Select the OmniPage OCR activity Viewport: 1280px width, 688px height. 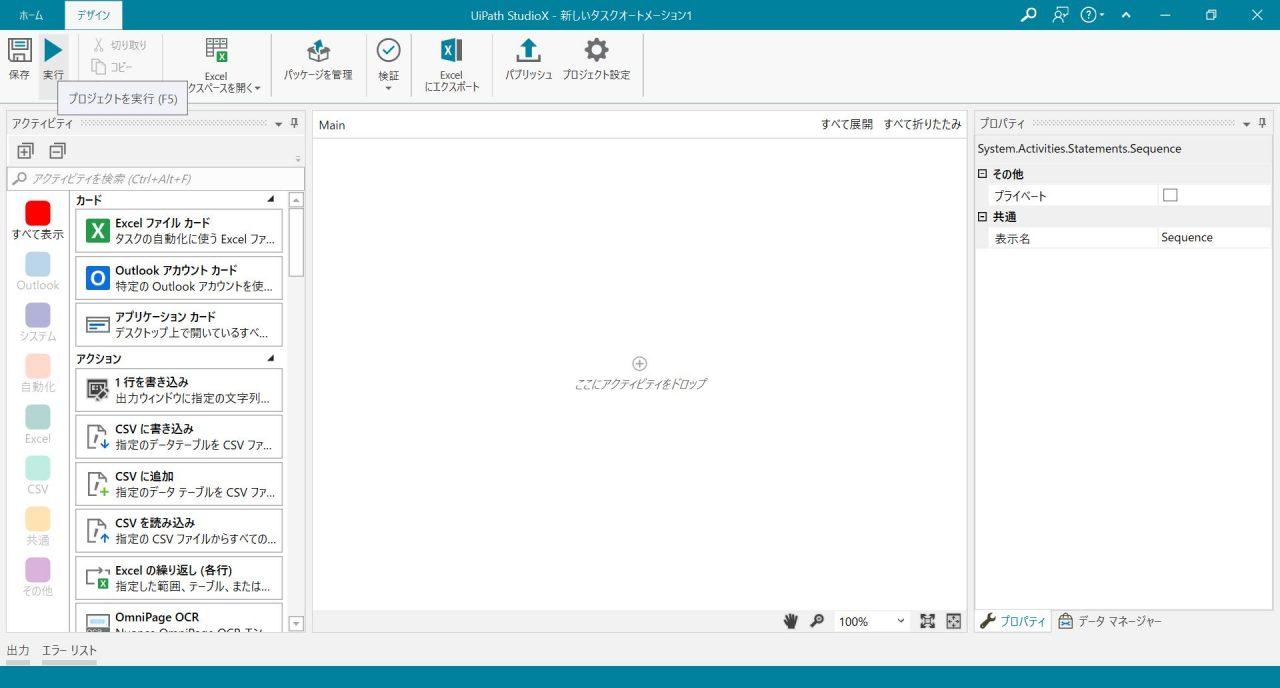coord(179,618)
